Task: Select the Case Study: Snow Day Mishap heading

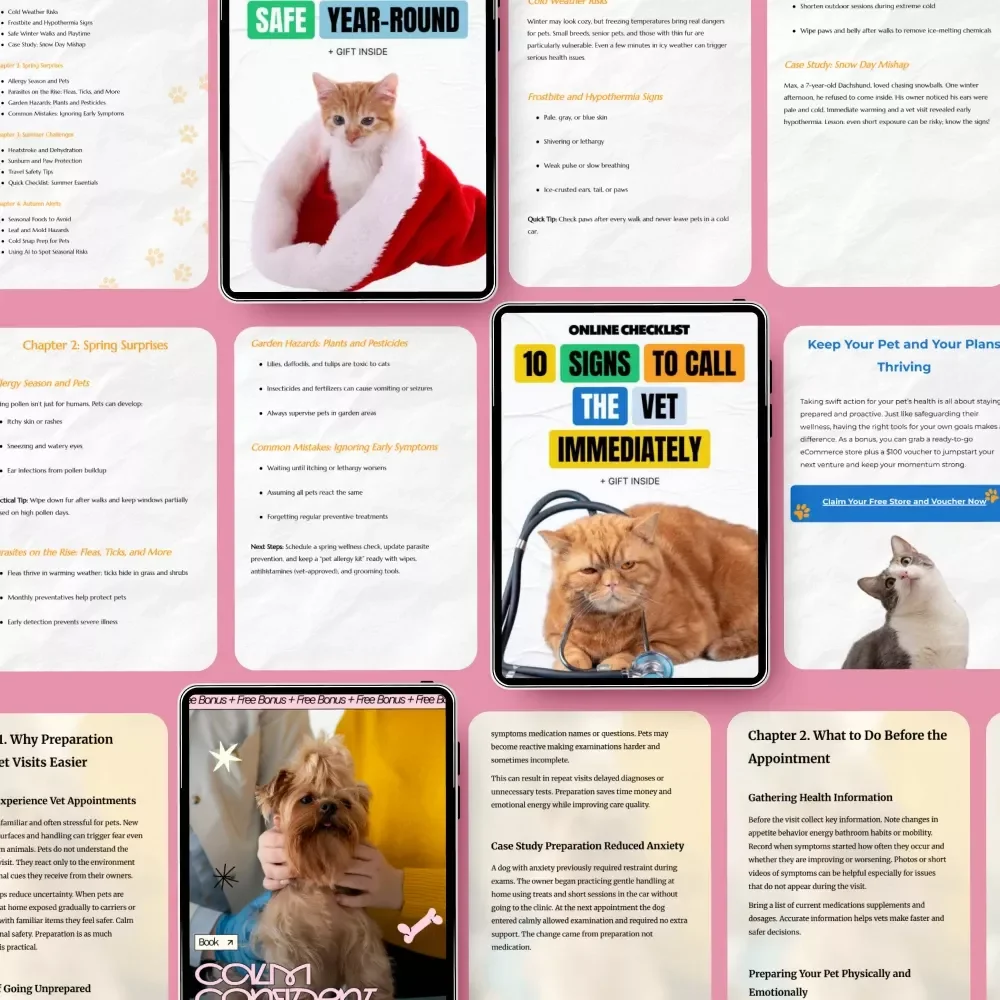Action: click(x=846, y=64)
